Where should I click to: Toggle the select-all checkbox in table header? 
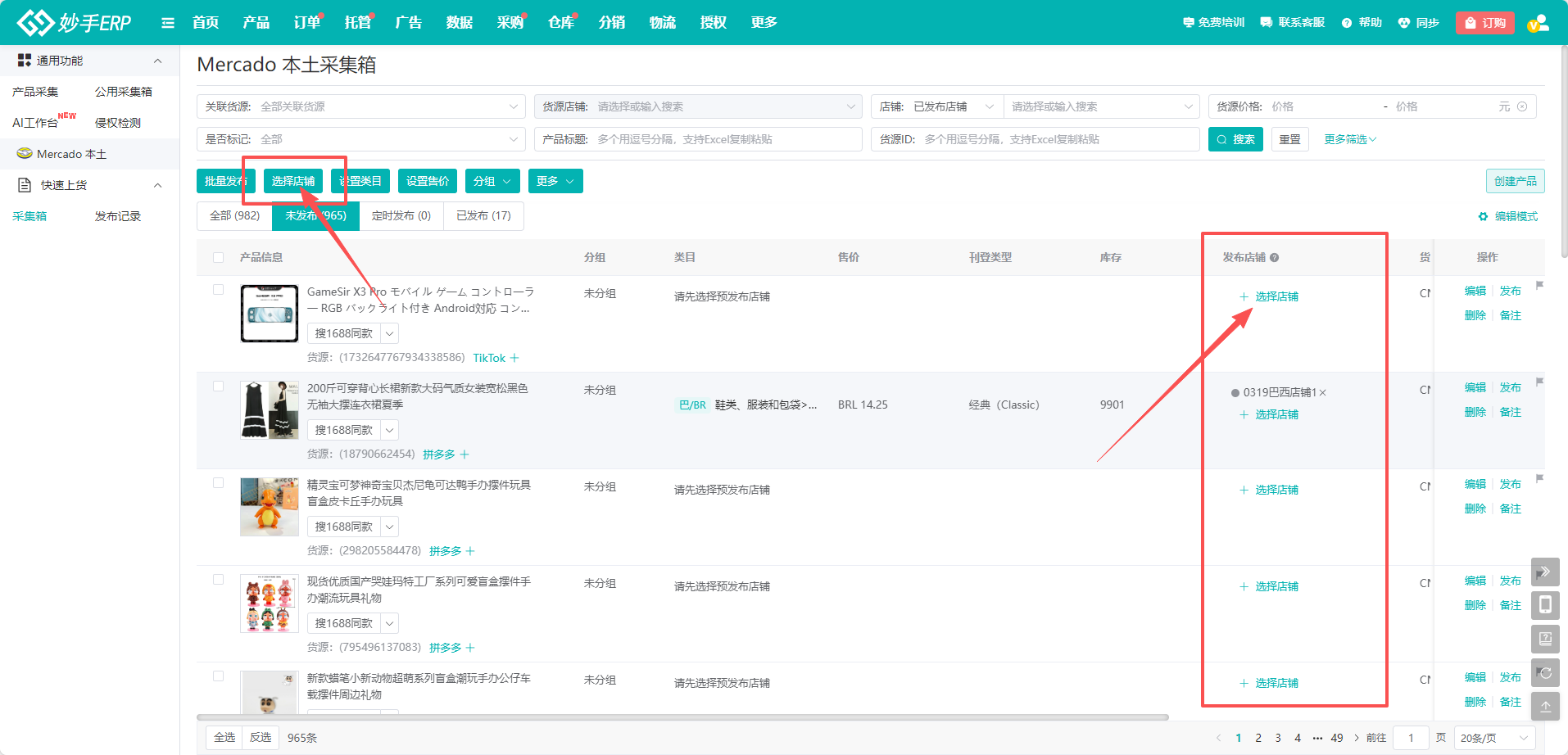point(218,256)
